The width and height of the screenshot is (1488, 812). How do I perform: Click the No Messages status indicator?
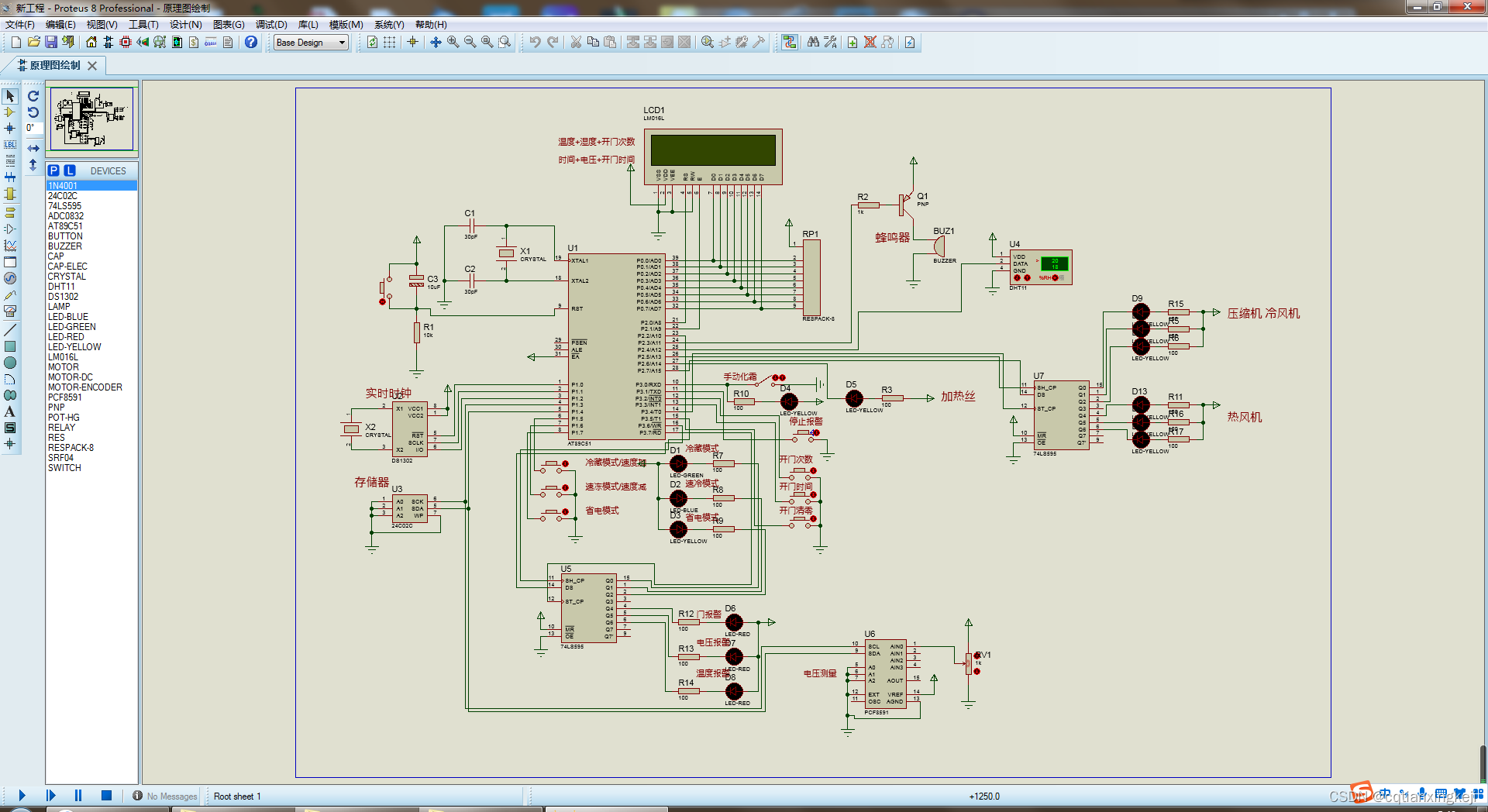click(165, 796)
